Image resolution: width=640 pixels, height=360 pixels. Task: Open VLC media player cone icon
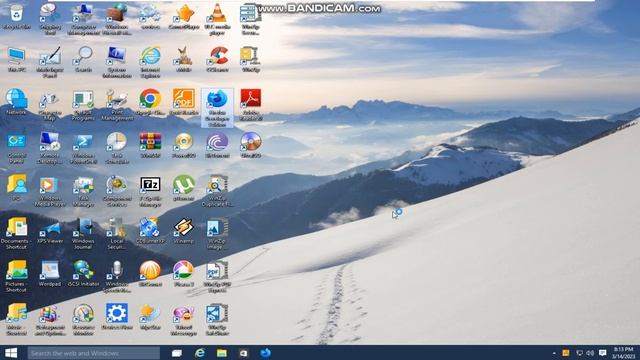(x=217, y=19)
